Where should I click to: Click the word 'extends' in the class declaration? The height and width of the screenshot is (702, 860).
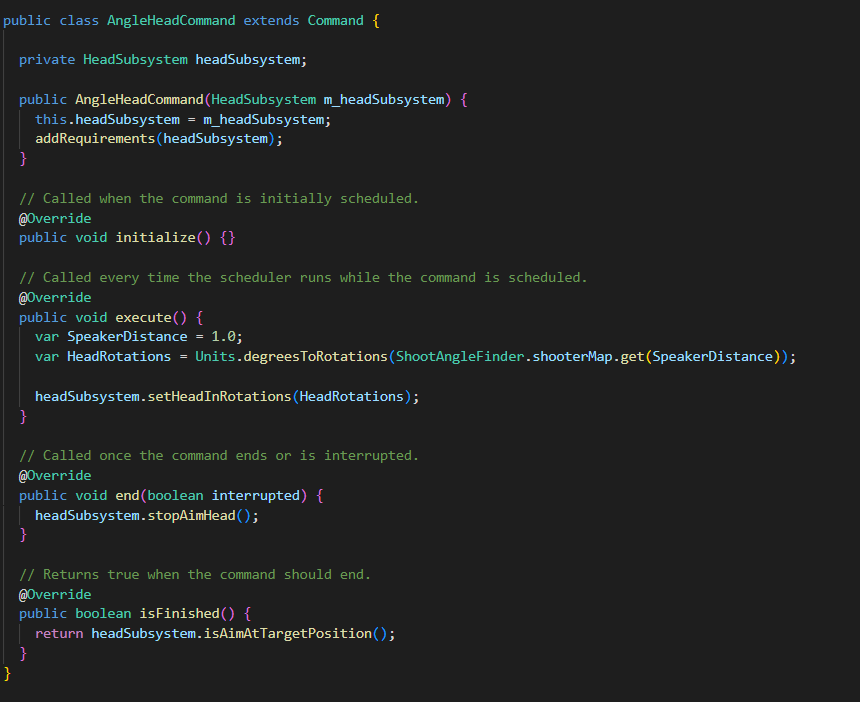tap(271, 21)
